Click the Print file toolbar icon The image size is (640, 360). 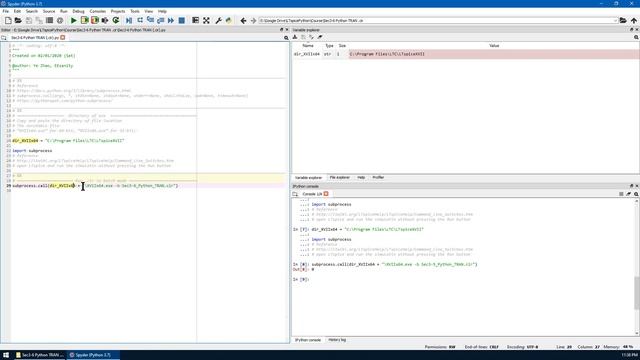49,20
